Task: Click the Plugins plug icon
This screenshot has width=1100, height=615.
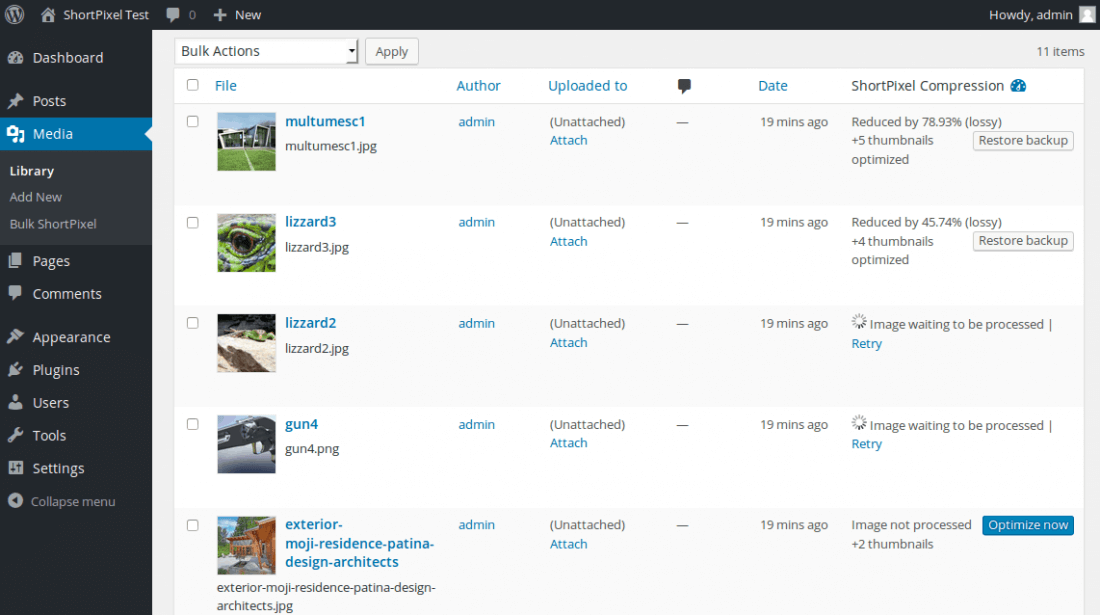Action: click(15, 370)
